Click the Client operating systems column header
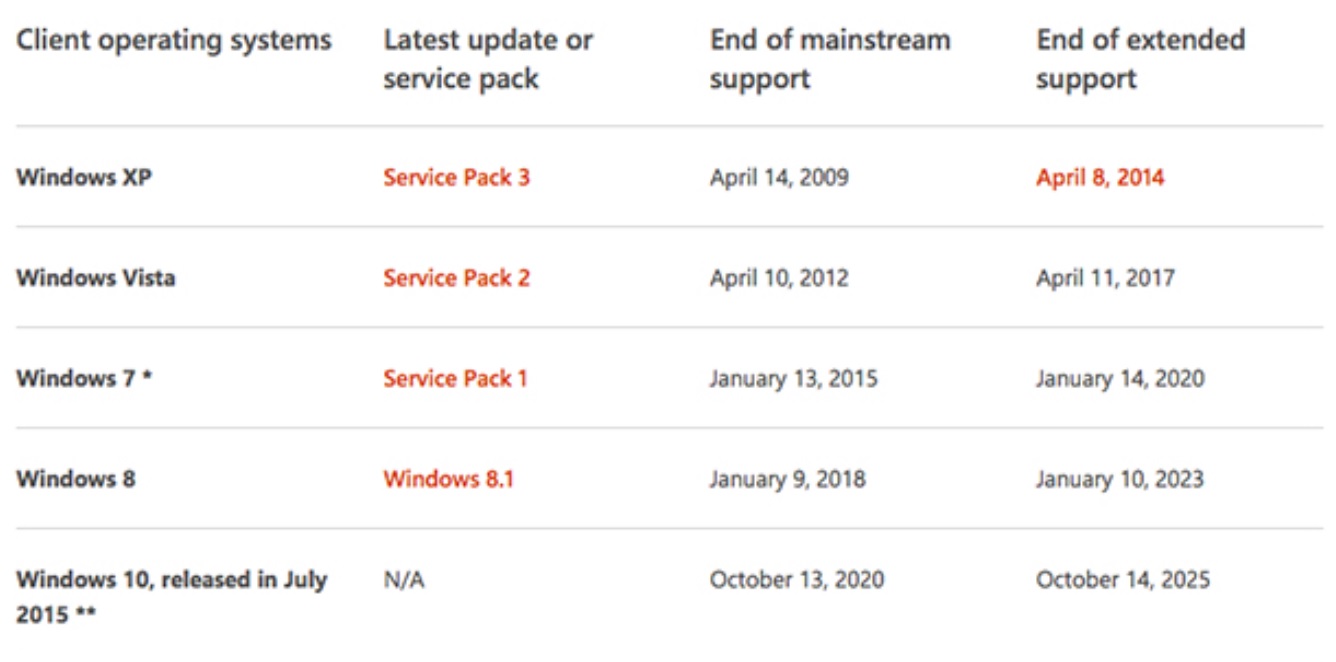Viewport: 1336px width, 662px height. [174, 41]
